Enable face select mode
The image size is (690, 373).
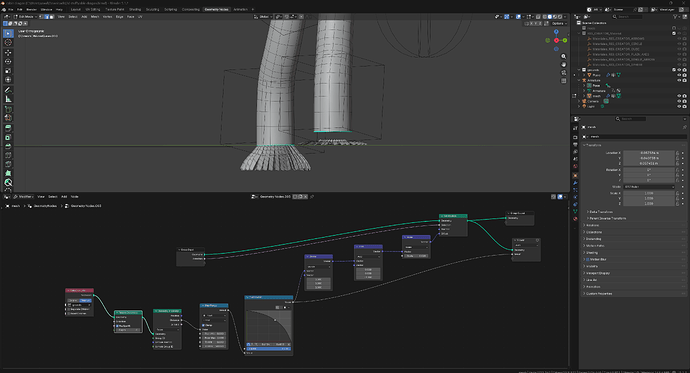[51, 17]
